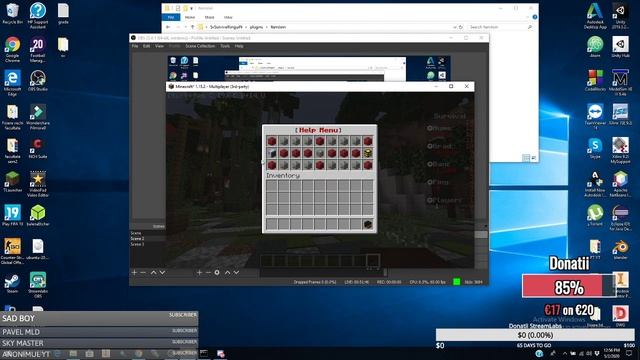640x360 pixels.
Task: Open the Edit menu in OBS
Action: pos(147,46)
